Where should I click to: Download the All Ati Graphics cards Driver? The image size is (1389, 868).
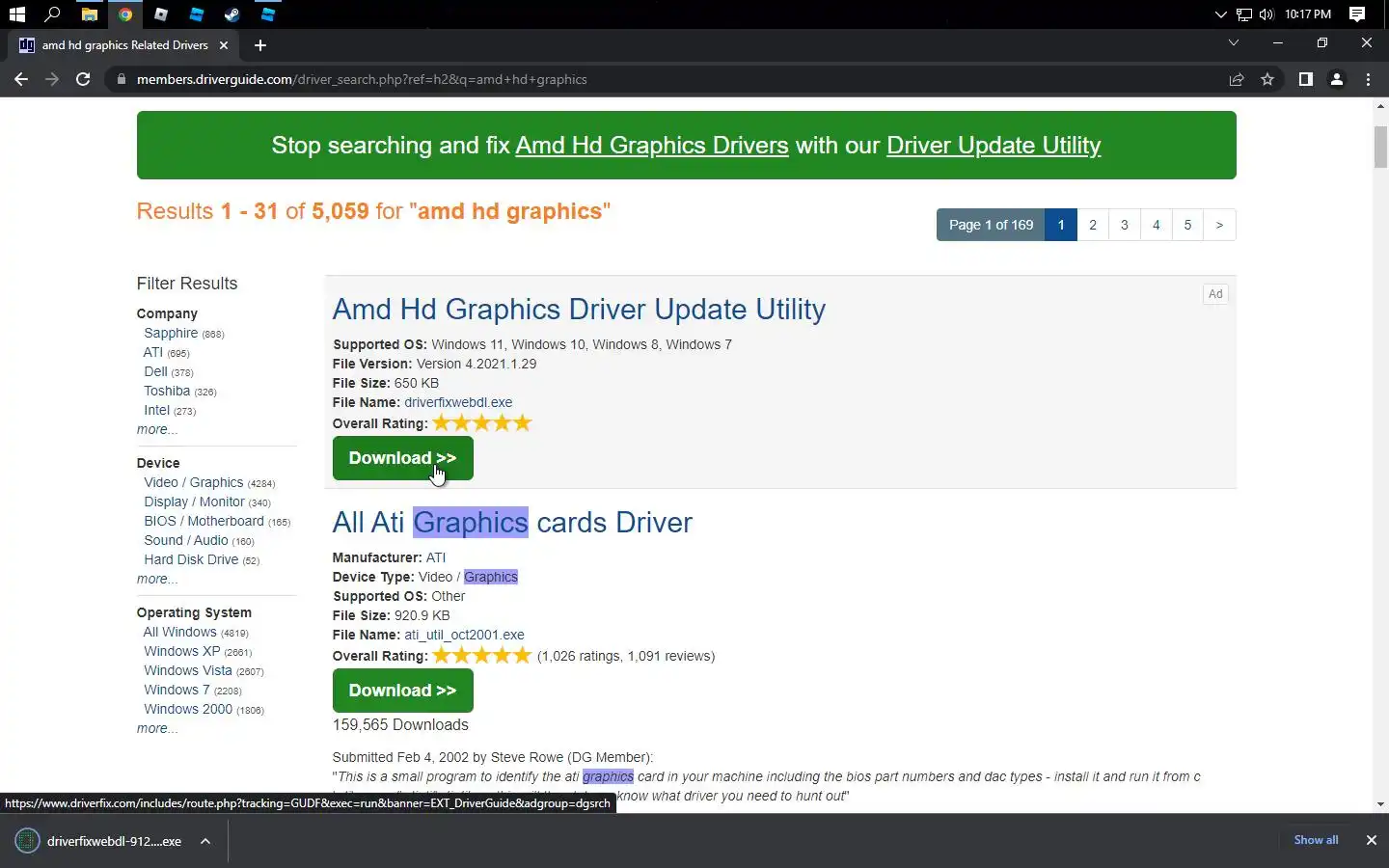point(402,691)
